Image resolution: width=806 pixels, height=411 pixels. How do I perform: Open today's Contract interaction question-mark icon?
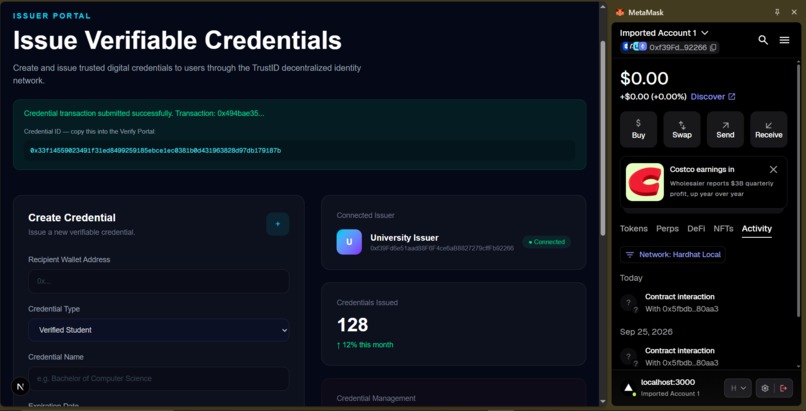(629, 303)
